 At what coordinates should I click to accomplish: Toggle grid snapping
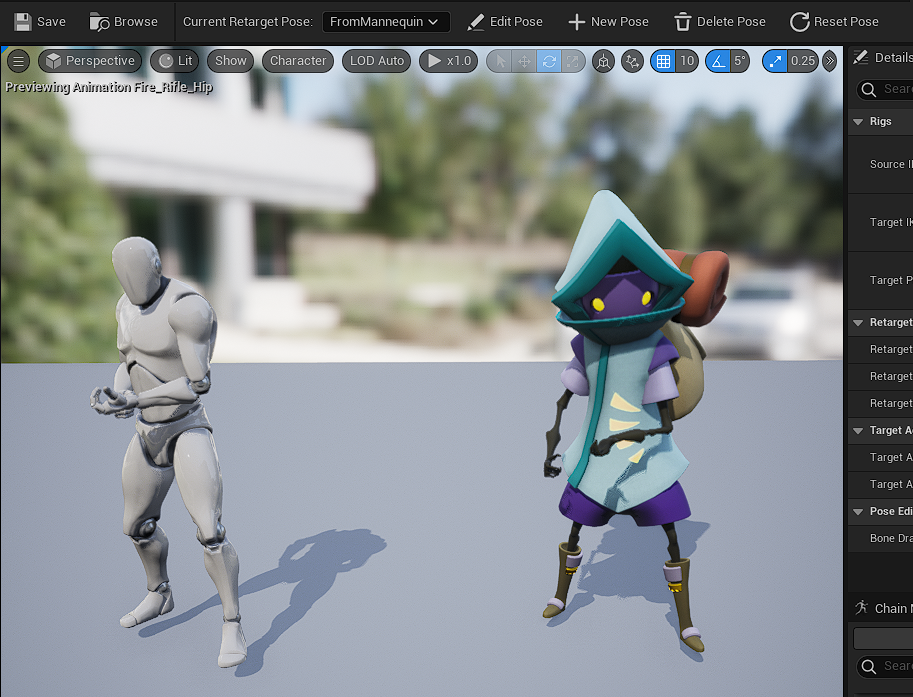point(663,61)
